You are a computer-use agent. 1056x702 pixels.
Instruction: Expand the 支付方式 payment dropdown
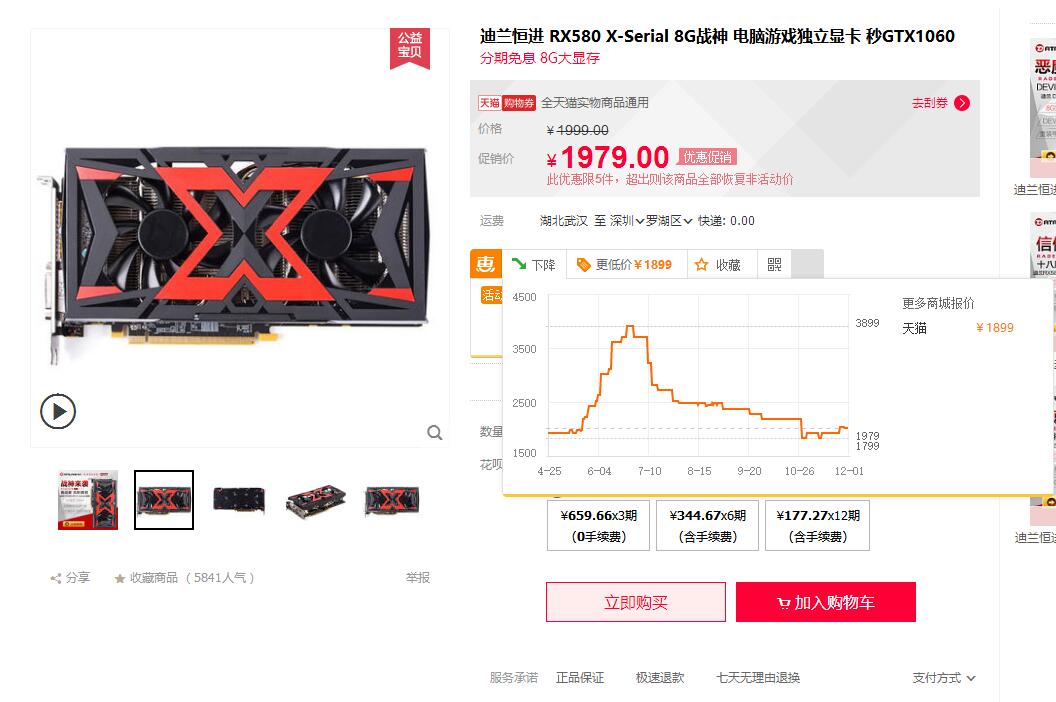click(944, 678)
